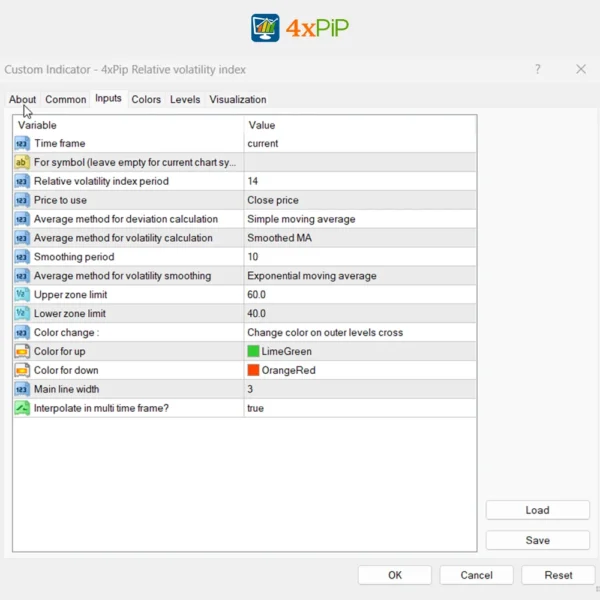Click the string icon beside For symbol

(x=22, y=162)
